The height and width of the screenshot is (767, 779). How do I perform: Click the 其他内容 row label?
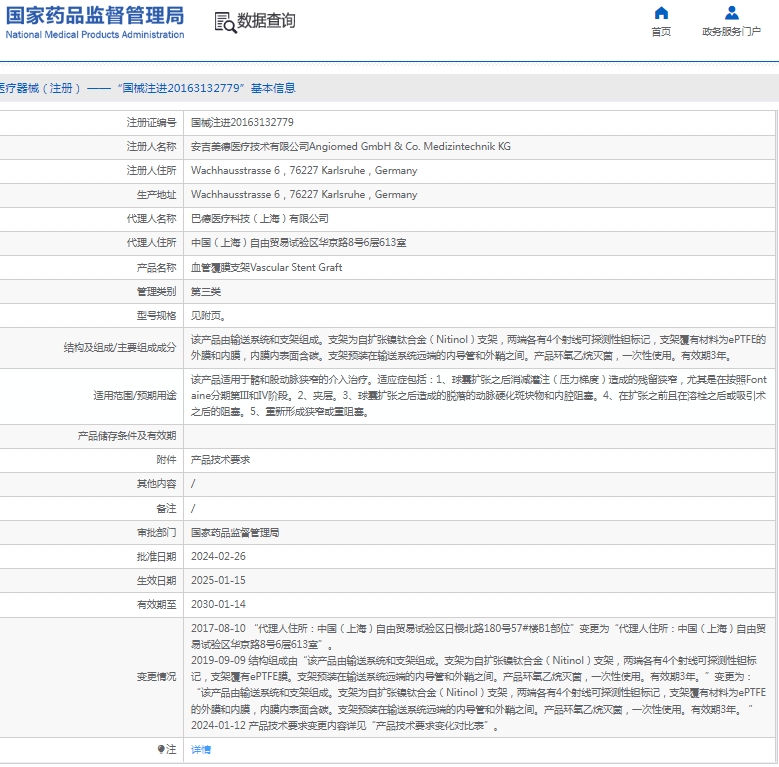coord(156,483)
